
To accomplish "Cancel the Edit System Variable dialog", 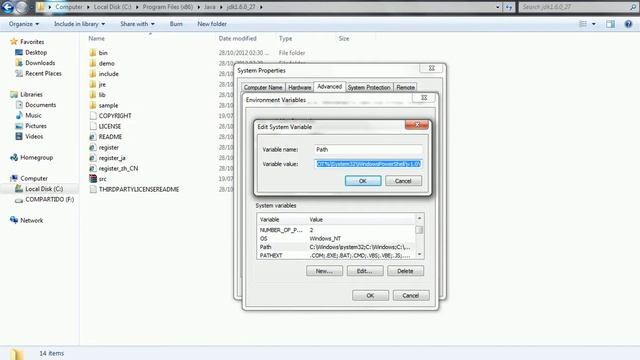I will point(403,181).
